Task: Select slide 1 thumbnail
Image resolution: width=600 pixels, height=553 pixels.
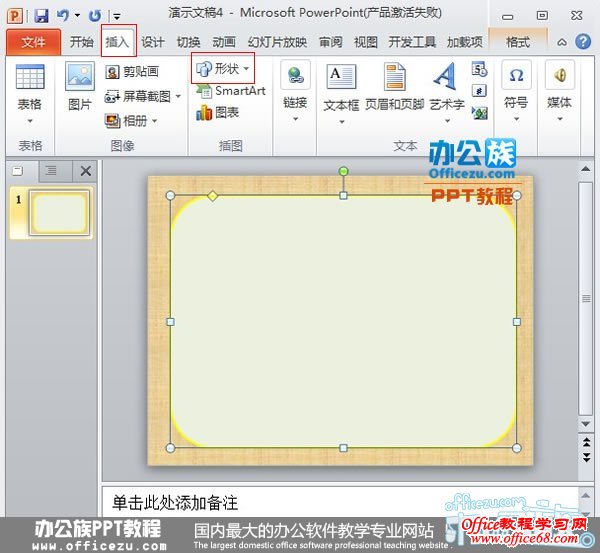Action: coord(60,213)
